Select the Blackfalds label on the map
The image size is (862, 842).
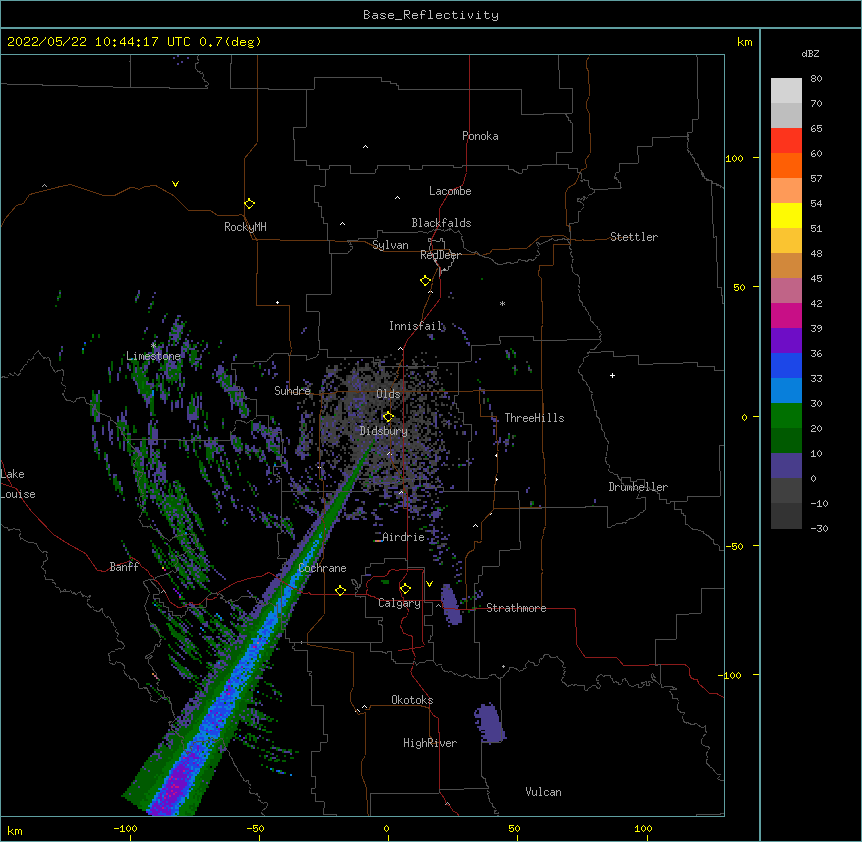(441, 223)
